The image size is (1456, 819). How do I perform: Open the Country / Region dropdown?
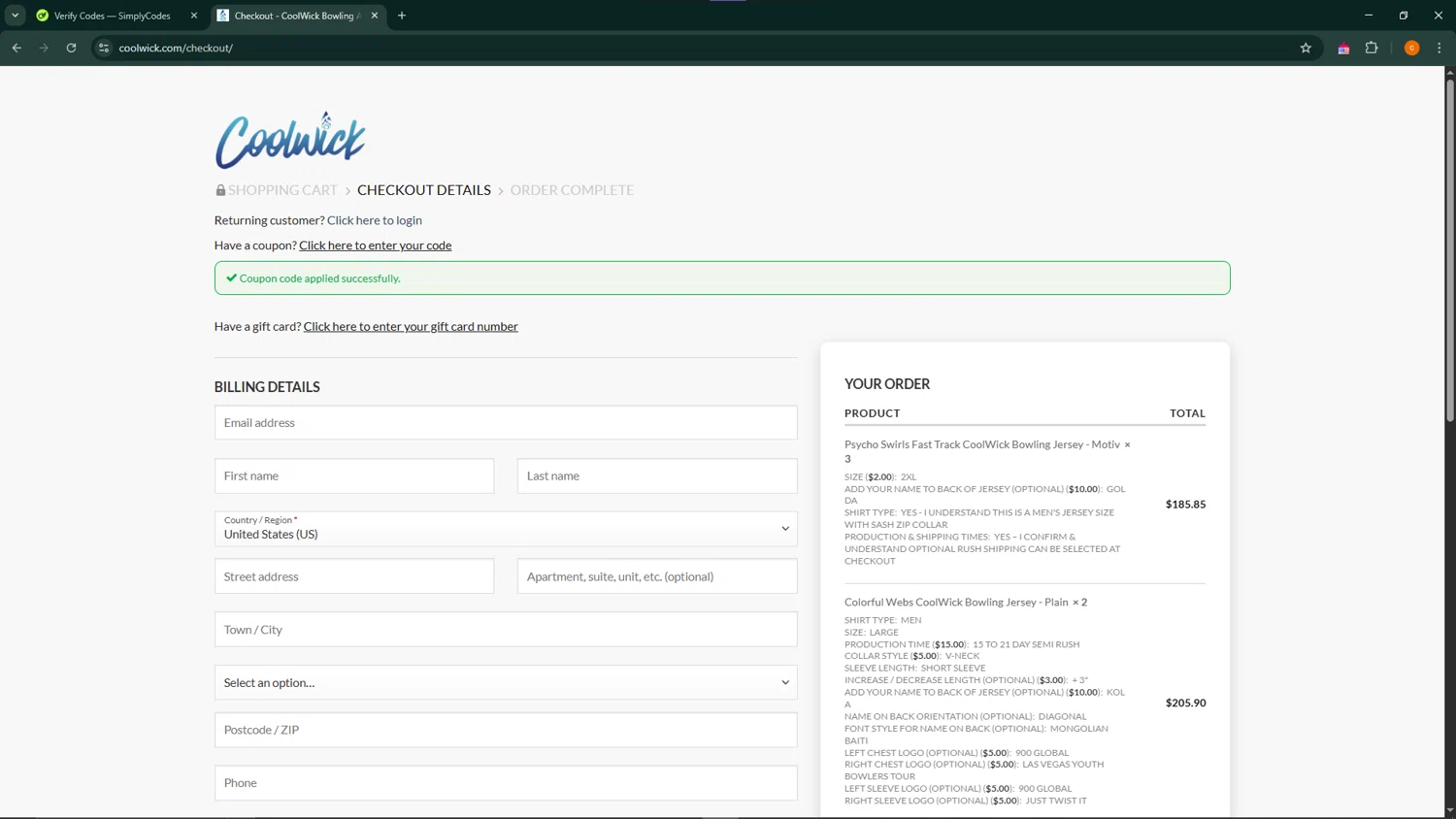pyautogui.click(x=506, y=529)
